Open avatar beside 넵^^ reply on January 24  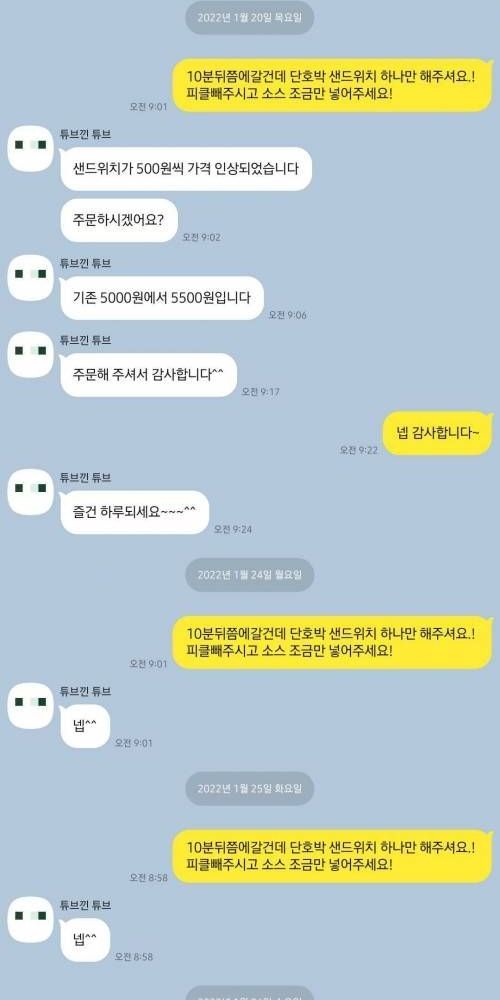(x=30, y=705)
